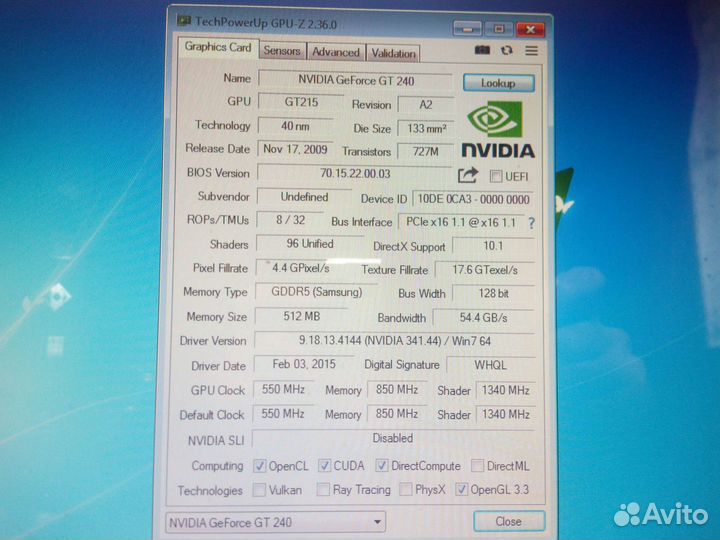Screen dimensions: 720x540
Task: Click the Driver Version text field
Action: click(395, 341)
